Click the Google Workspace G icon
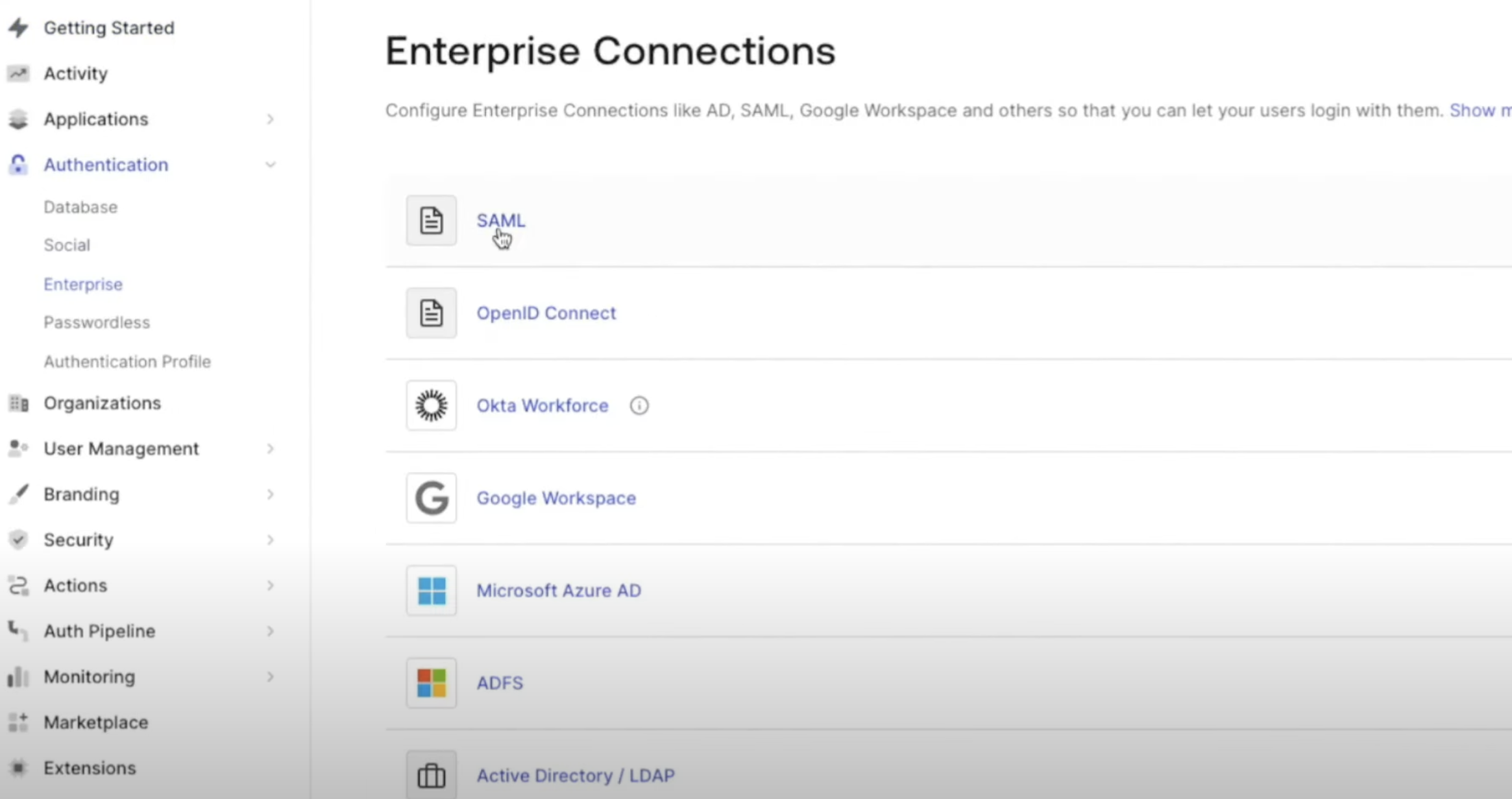Image resolution: width=1512 pixels, height=799 pixels. tap(431, 498)
